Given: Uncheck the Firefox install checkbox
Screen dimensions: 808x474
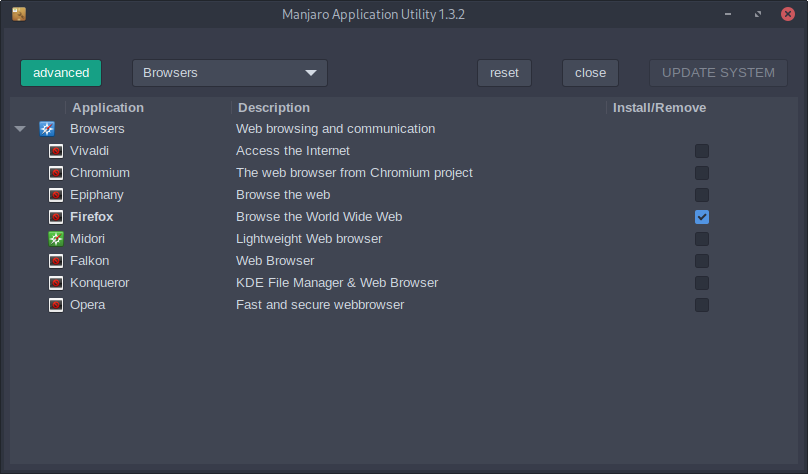Looking at the screenshot, I should point(701,217).
